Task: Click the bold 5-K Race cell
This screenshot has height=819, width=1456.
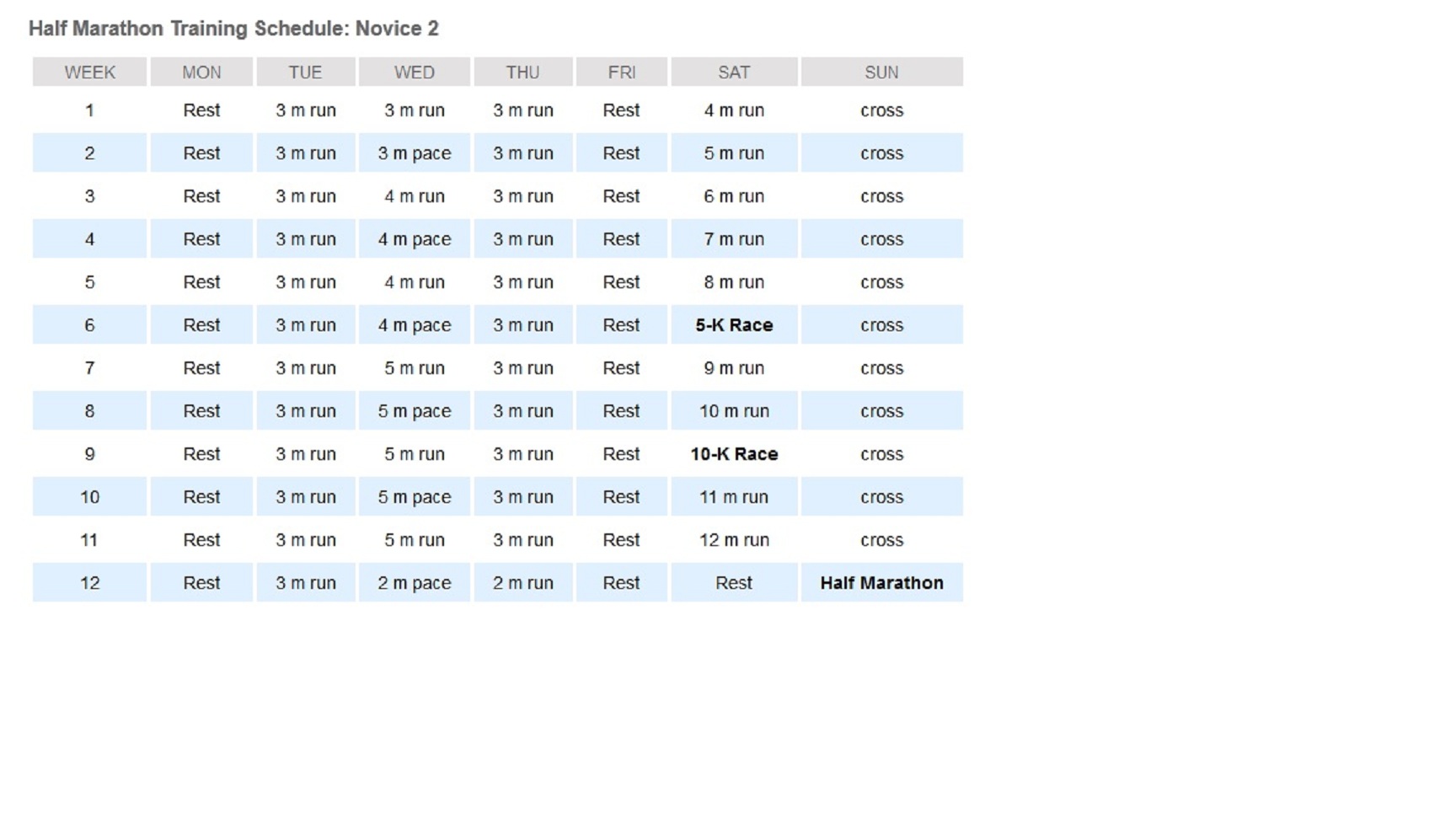Action: tap(734, 325)
